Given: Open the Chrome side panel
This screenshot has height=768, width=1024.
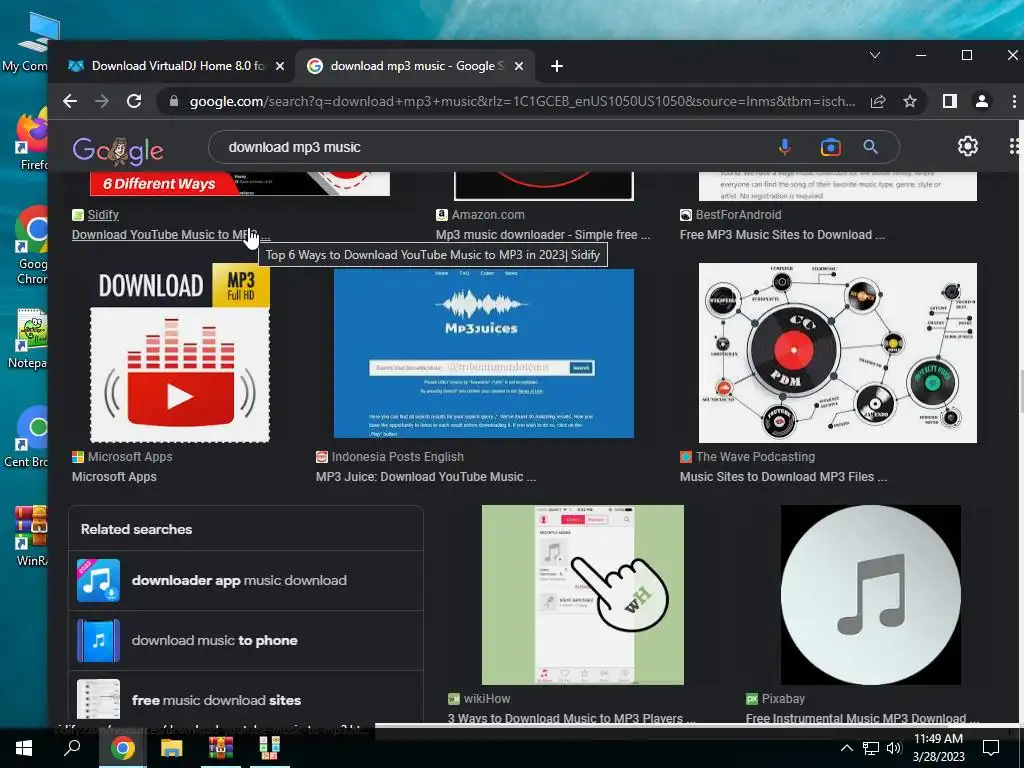Looking at the screenshot, I should pyautogui.click(x=950, y=101).
